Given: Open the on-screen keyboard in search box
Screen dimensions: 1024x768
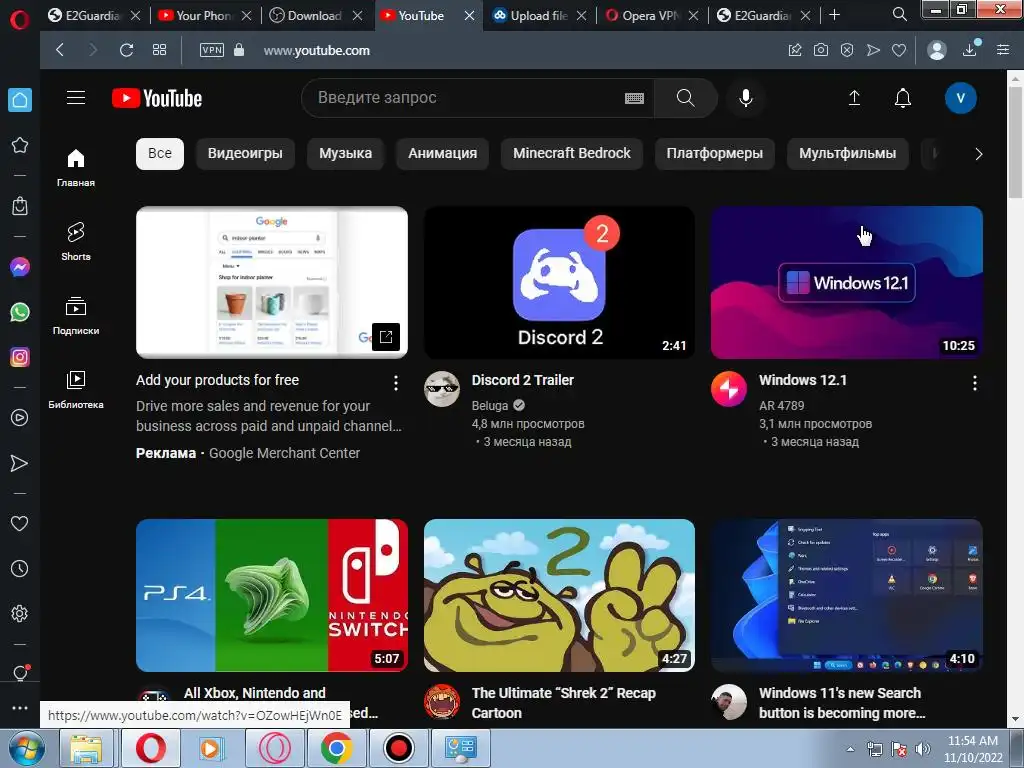Looking at the screenshot, I should tap(634, 98).
